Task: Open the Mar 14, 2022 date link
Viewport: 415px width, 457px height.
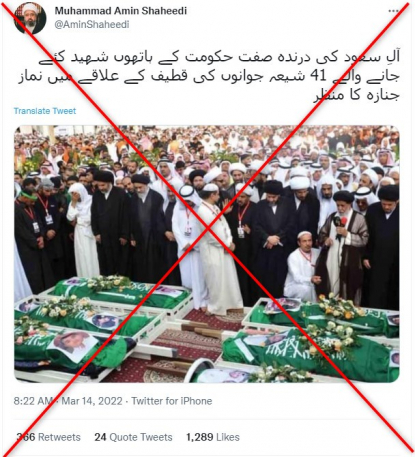Action: 92,401
